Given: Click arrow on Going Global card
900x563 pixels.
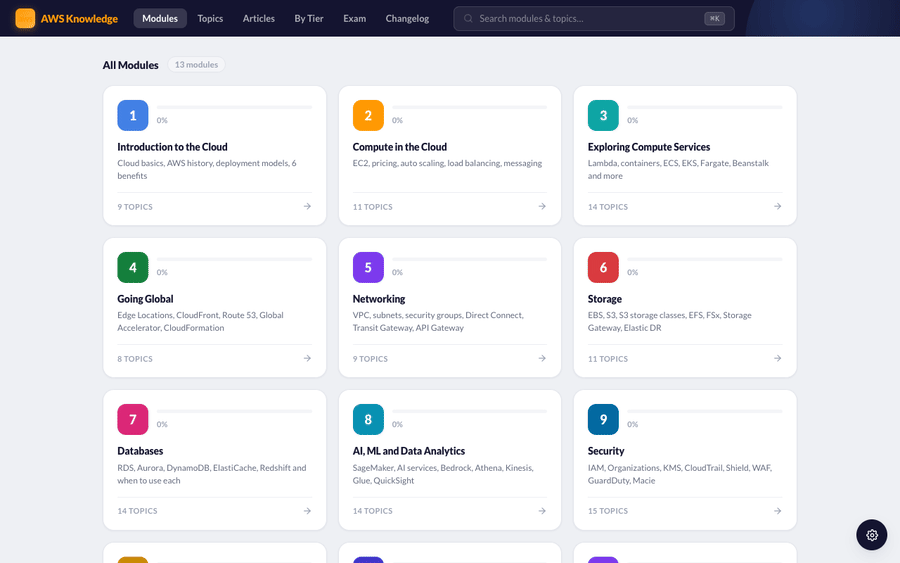Looking at the screenshot, I should (x=307, y=358).
